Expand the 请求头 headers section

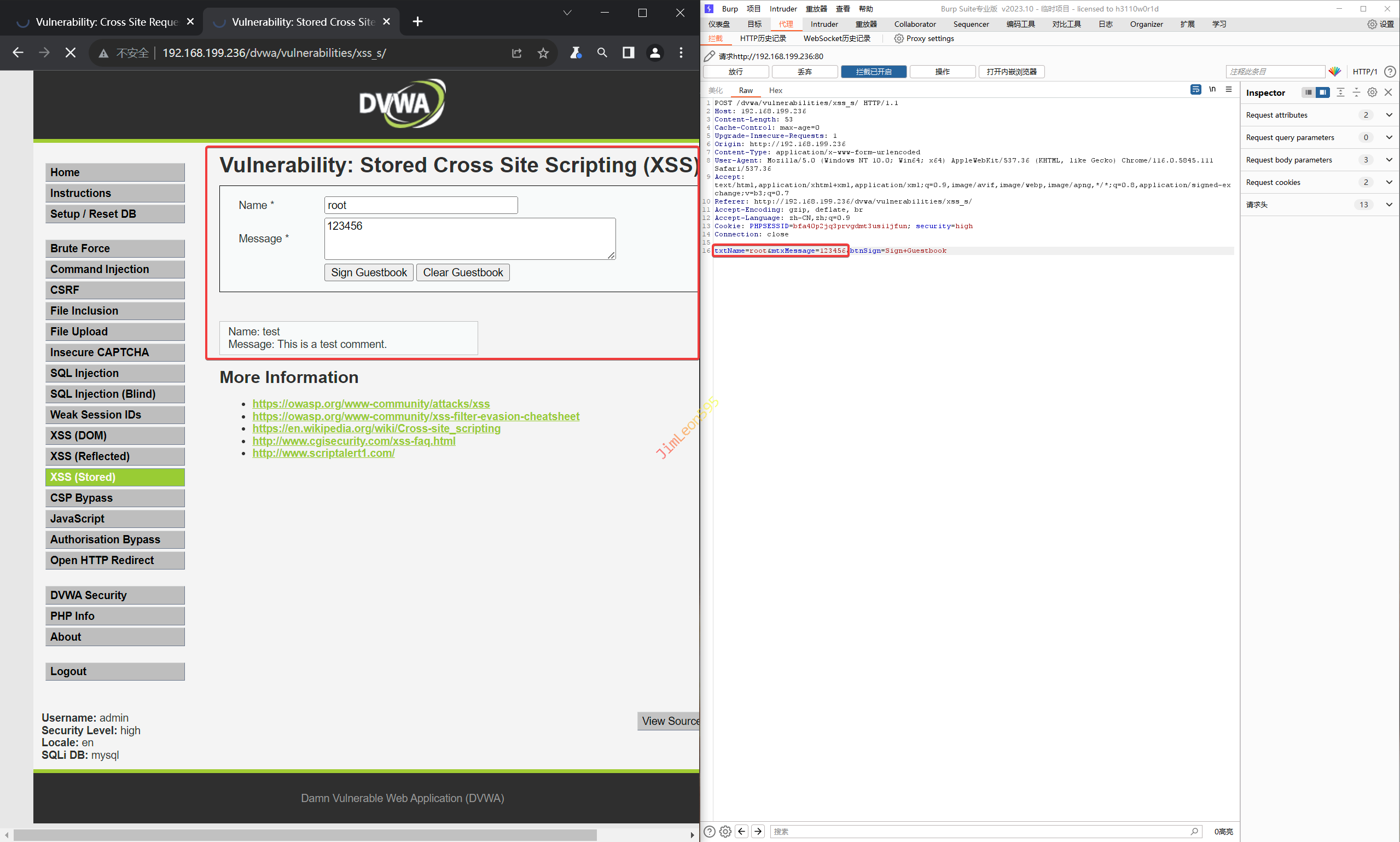[1389, 205]
